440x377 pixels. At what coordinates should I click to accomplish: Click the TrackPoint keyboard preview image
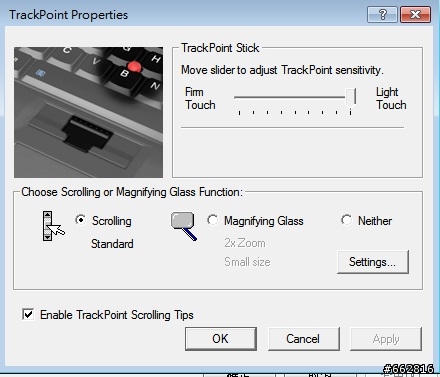pyautogui.click(x=88, y=112)
